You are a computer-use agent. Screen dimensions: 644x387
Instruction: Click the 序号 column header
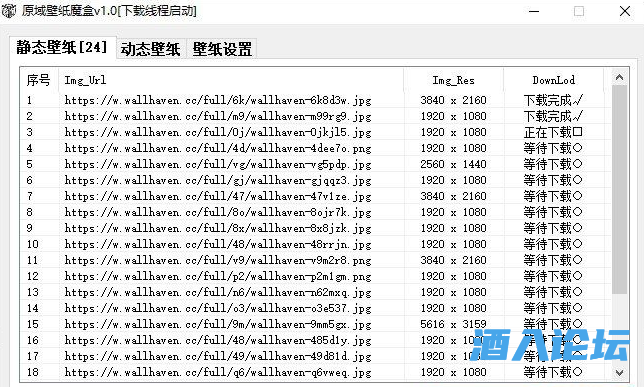pos(39,80)
